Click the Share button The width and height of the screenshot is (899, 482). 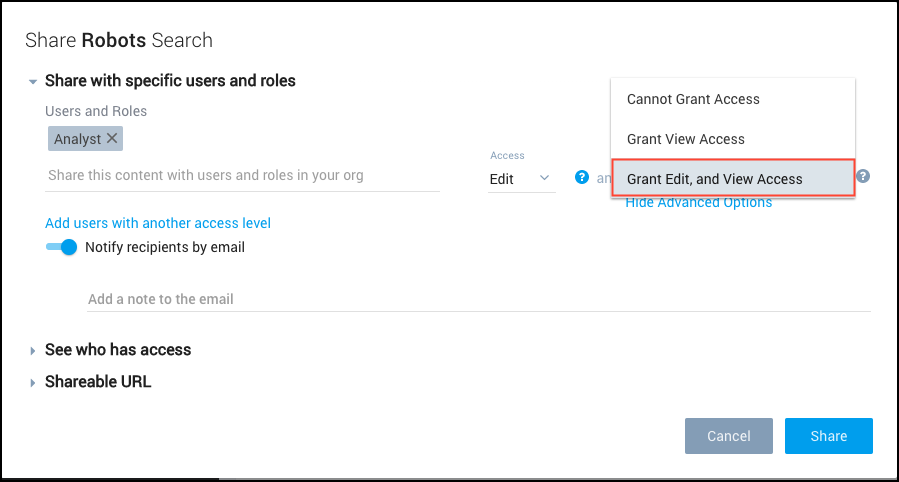[x=828, y=436]
